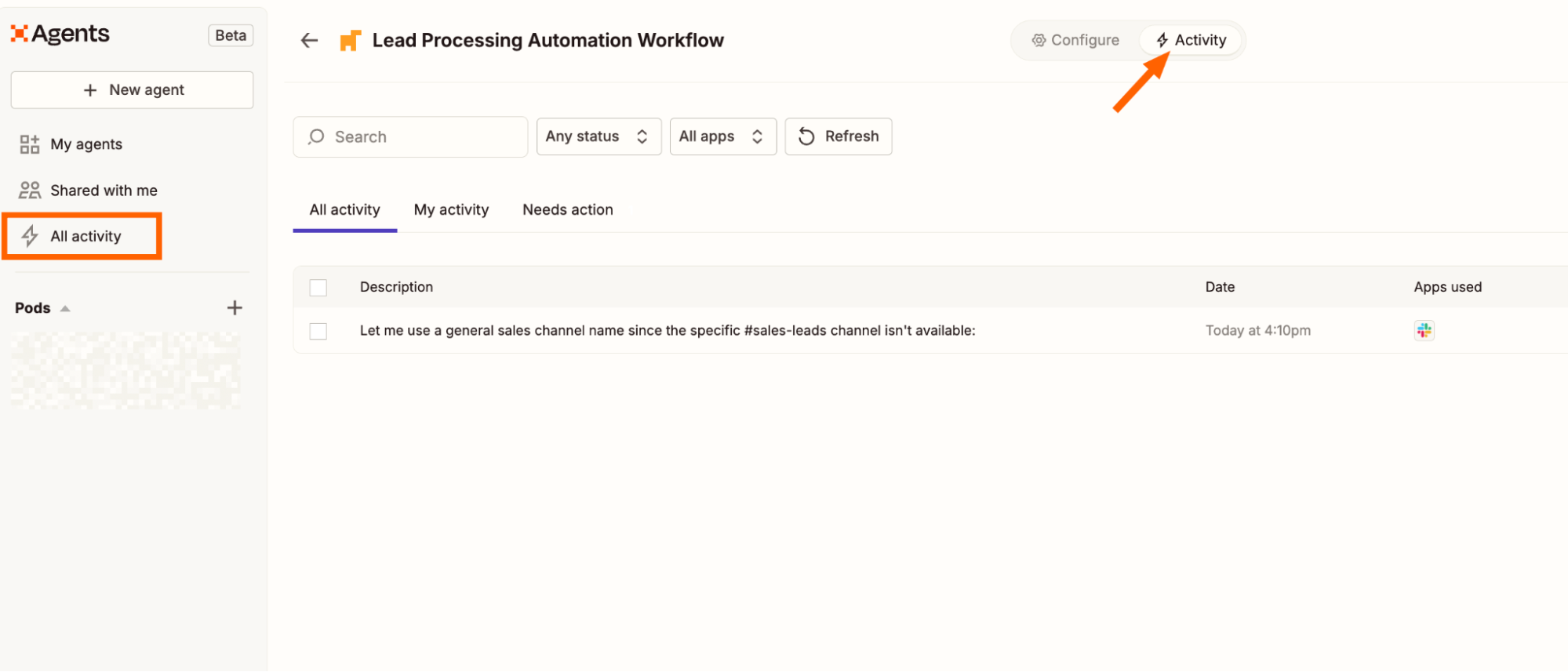This screenshot has width=1568, height=672.
Task: Refresh the activity list
Action: (x=838, y=136)
